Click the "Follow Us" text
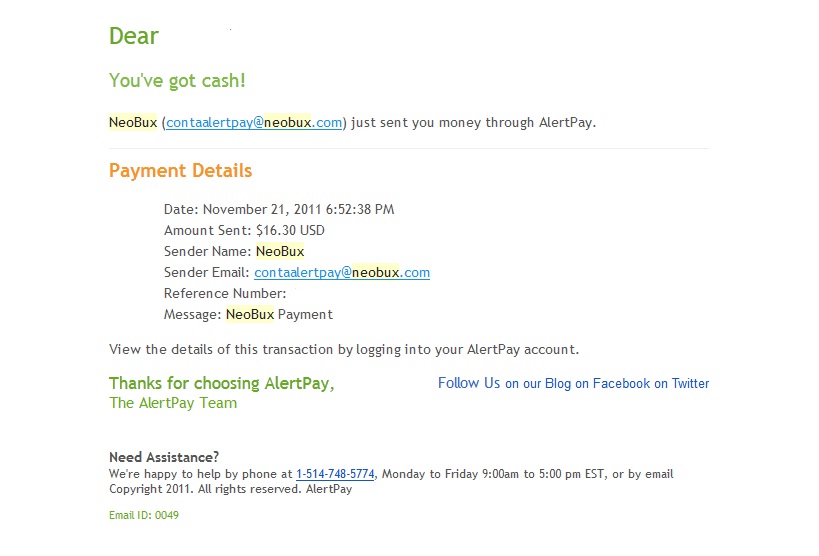Screen dimensions: 819x556 (469, 383)
